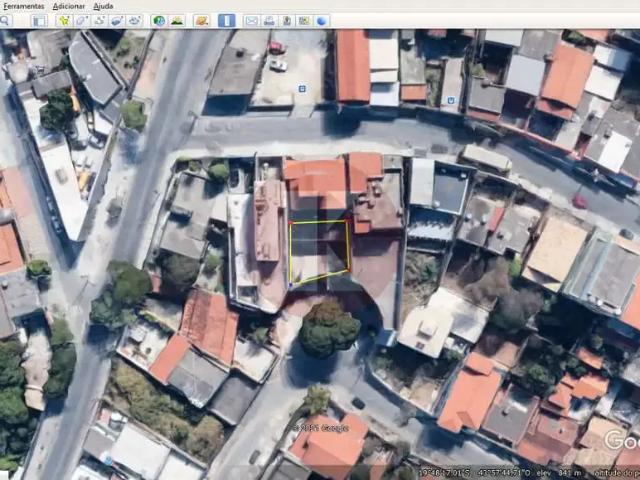Activate the blue Ruler tool
The height and width of the screenshot is (480, 640).
pyautogui.click(x=227, y=21)
